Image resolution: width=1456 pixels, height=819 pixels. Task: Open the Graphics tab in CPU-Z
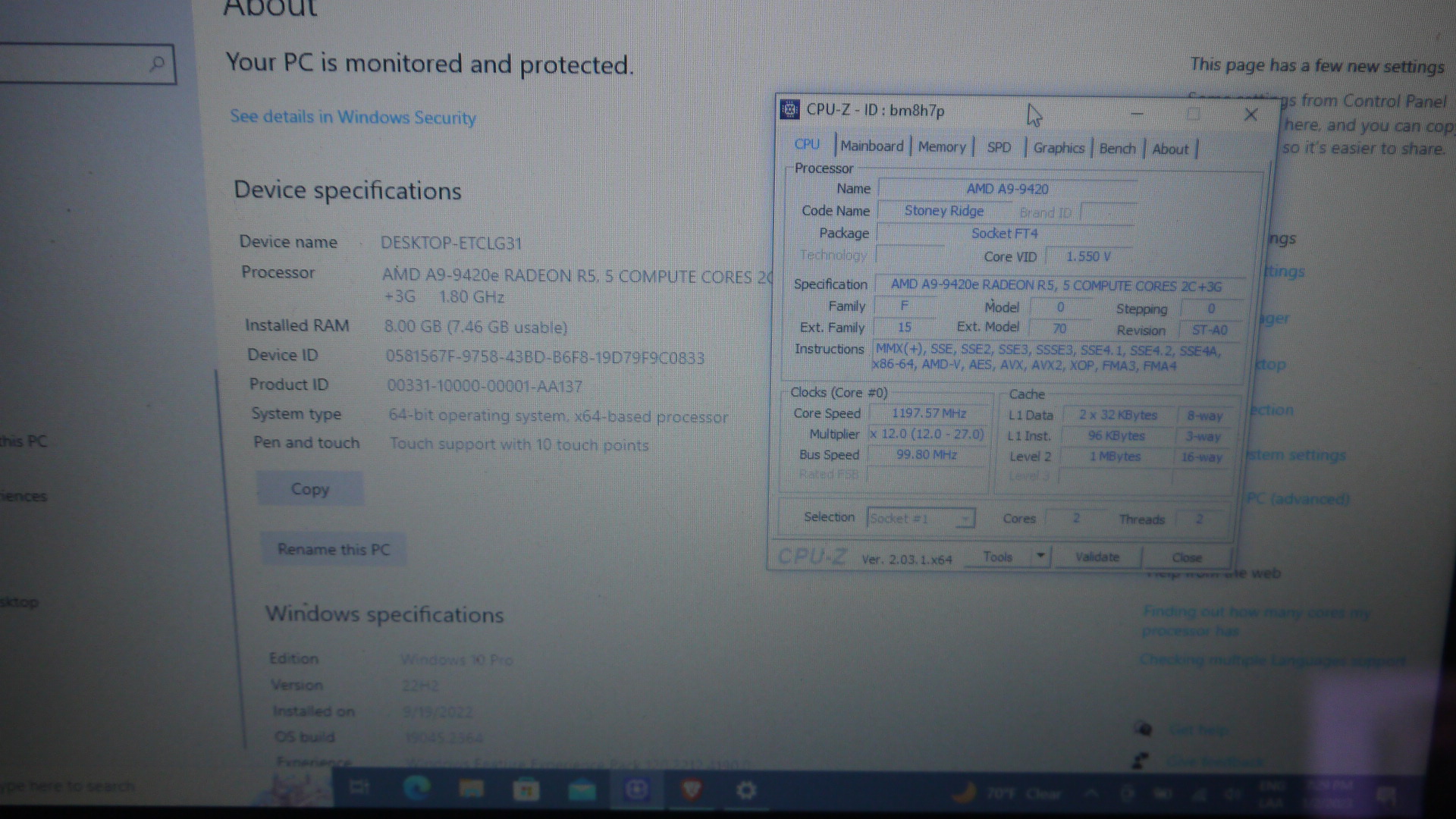click(x=1059, y=148)
